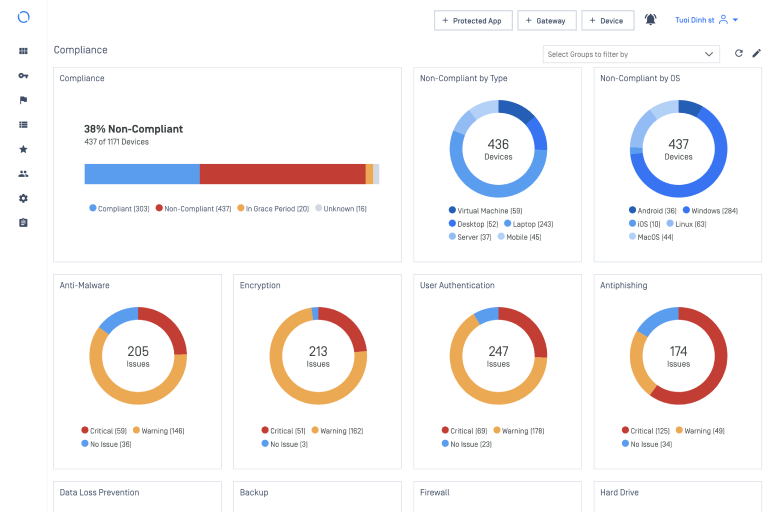768x512 pixels.
Task: Open the dashboard grid icon
Action: tap(23, 51)
